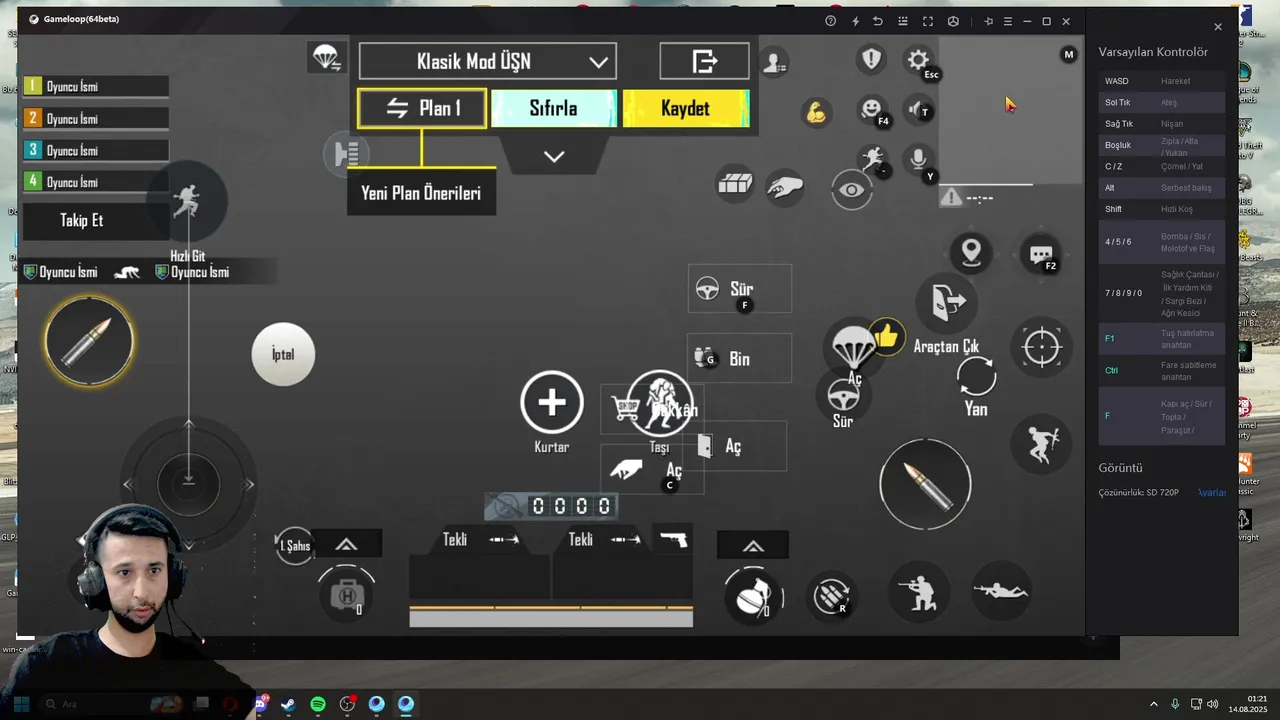Select the second Oyuncu İsmi player row

[96, 119]
